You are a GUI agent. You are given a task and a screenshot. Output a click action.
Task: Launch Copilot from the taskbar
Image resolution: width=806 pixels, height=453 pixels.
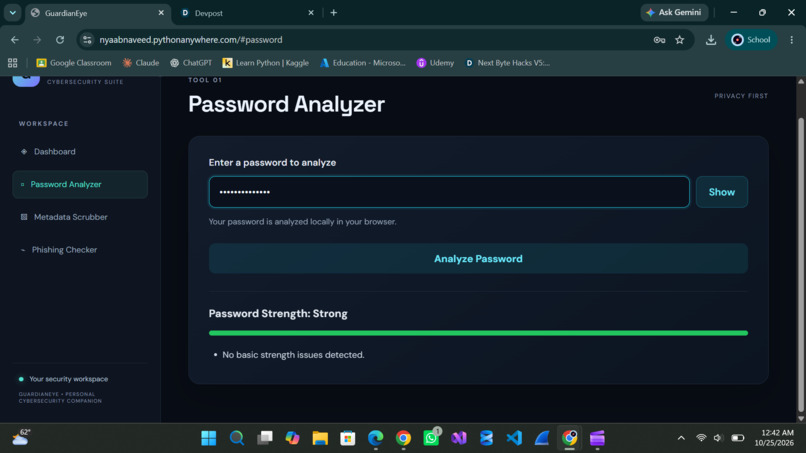tap(292, 438)
